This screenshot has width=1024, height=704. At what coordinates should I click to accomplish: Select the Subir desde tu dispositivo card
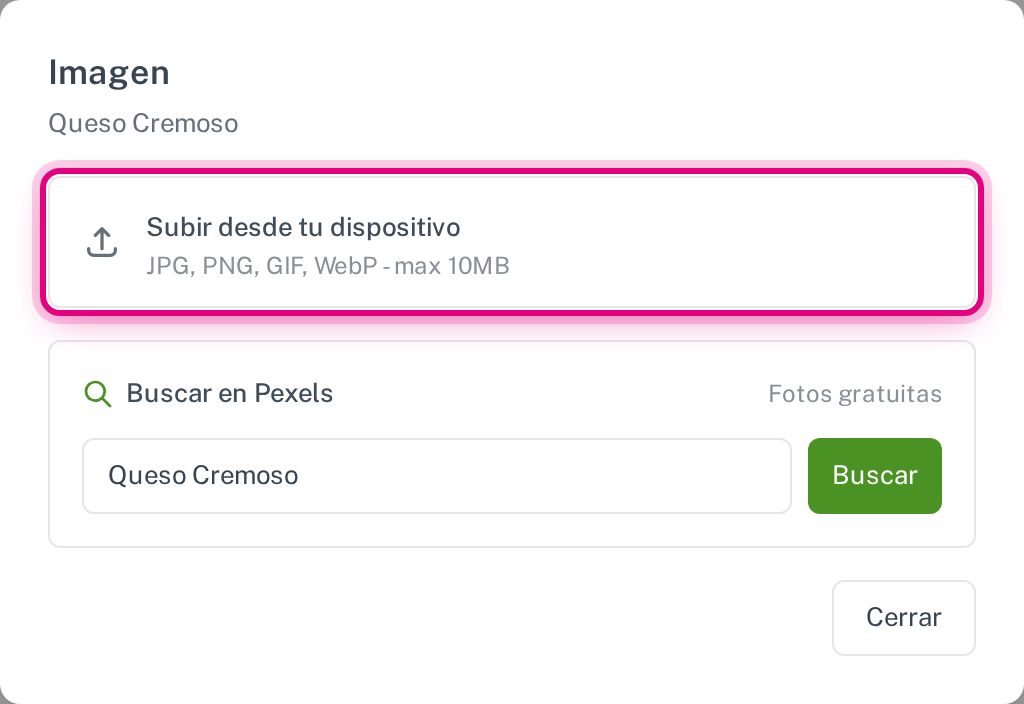click(512, 242)
